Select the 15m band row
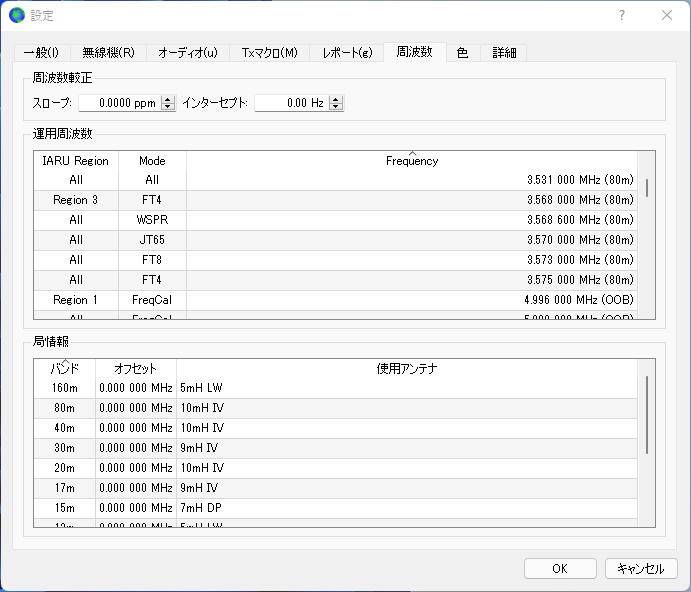This screenshot has width=691, height=592. tap(336, 508)
